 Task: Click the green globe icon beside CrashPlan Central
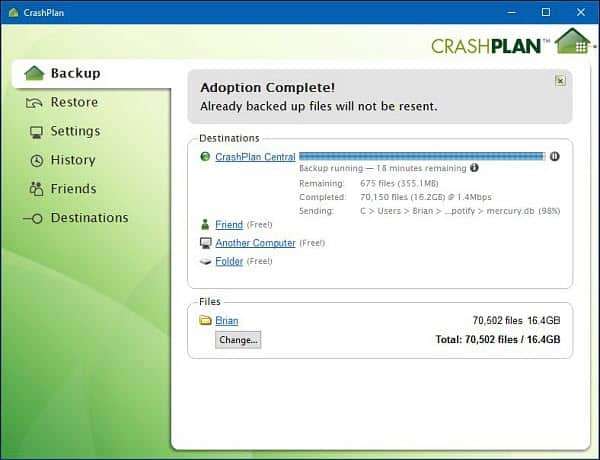(205, 156)
